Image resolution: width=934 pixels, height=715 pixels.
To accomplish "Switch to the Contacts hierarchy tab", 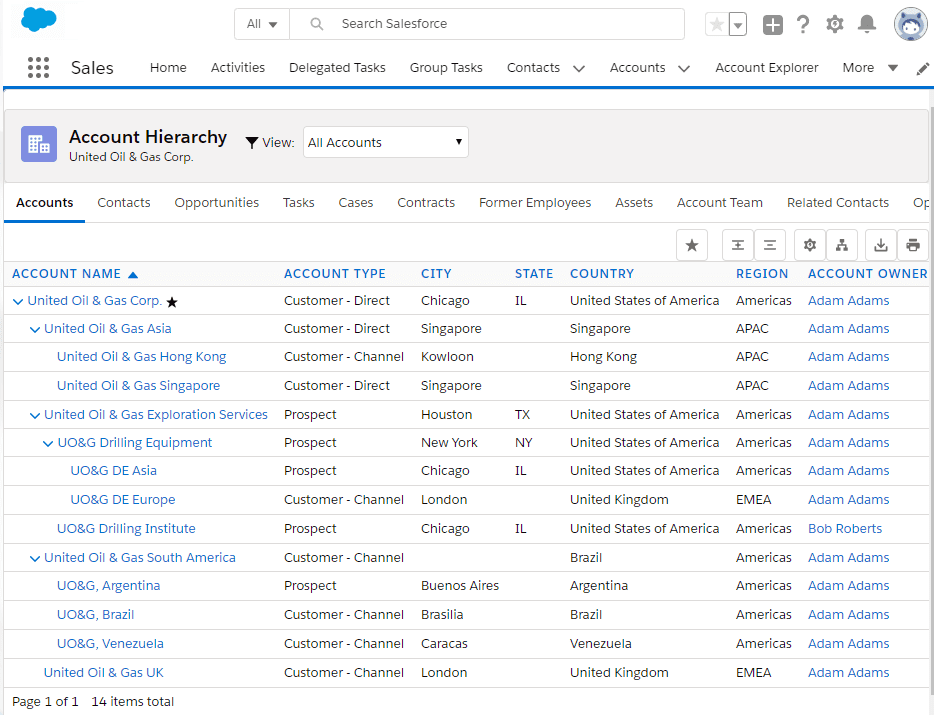I will coord(124,203).
